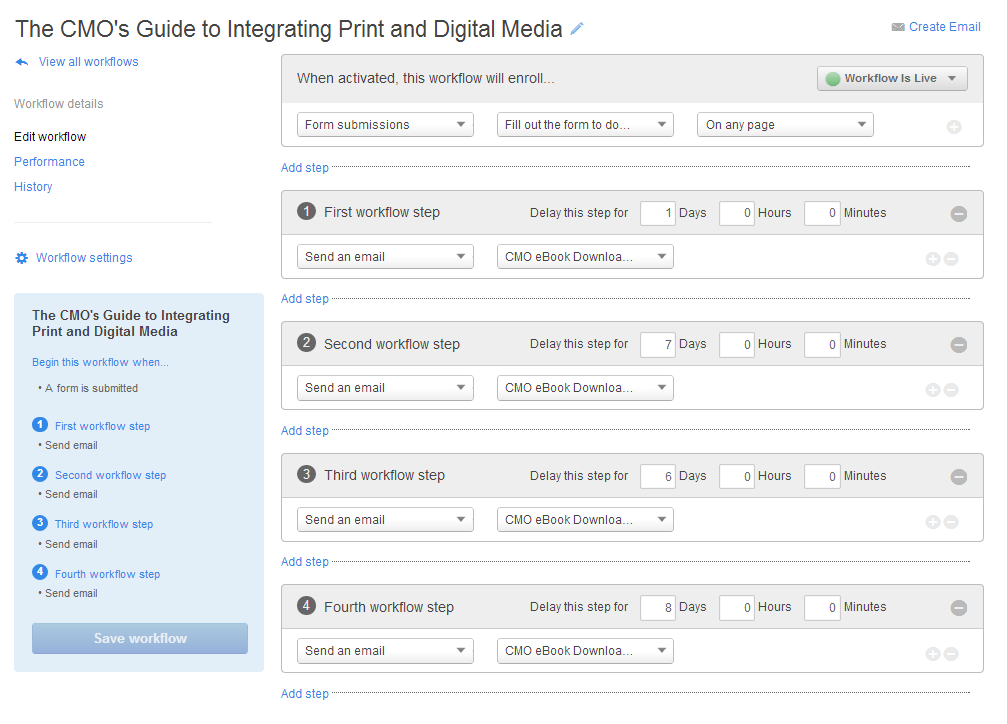The image size is (1007, 724).
Task: Delete the Third workflow step using minus icon
Action: pyautogui.click(x=958, y=477)
